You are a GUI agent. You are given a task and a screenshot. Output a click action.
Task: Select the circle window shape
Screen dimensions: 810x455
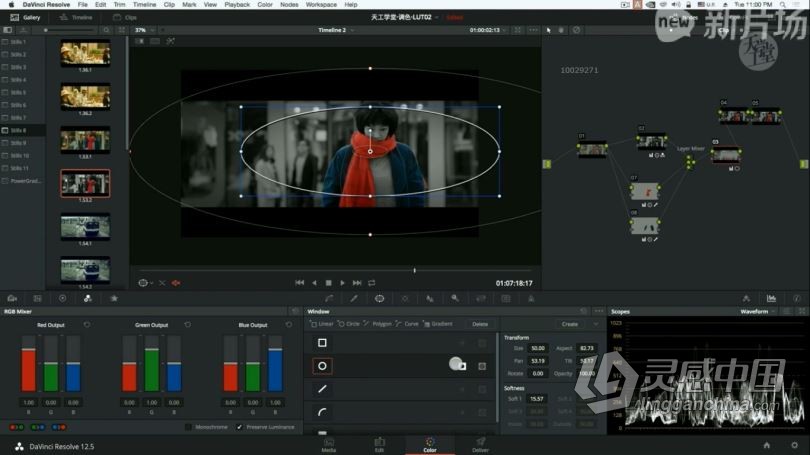[x=322, y=366]
